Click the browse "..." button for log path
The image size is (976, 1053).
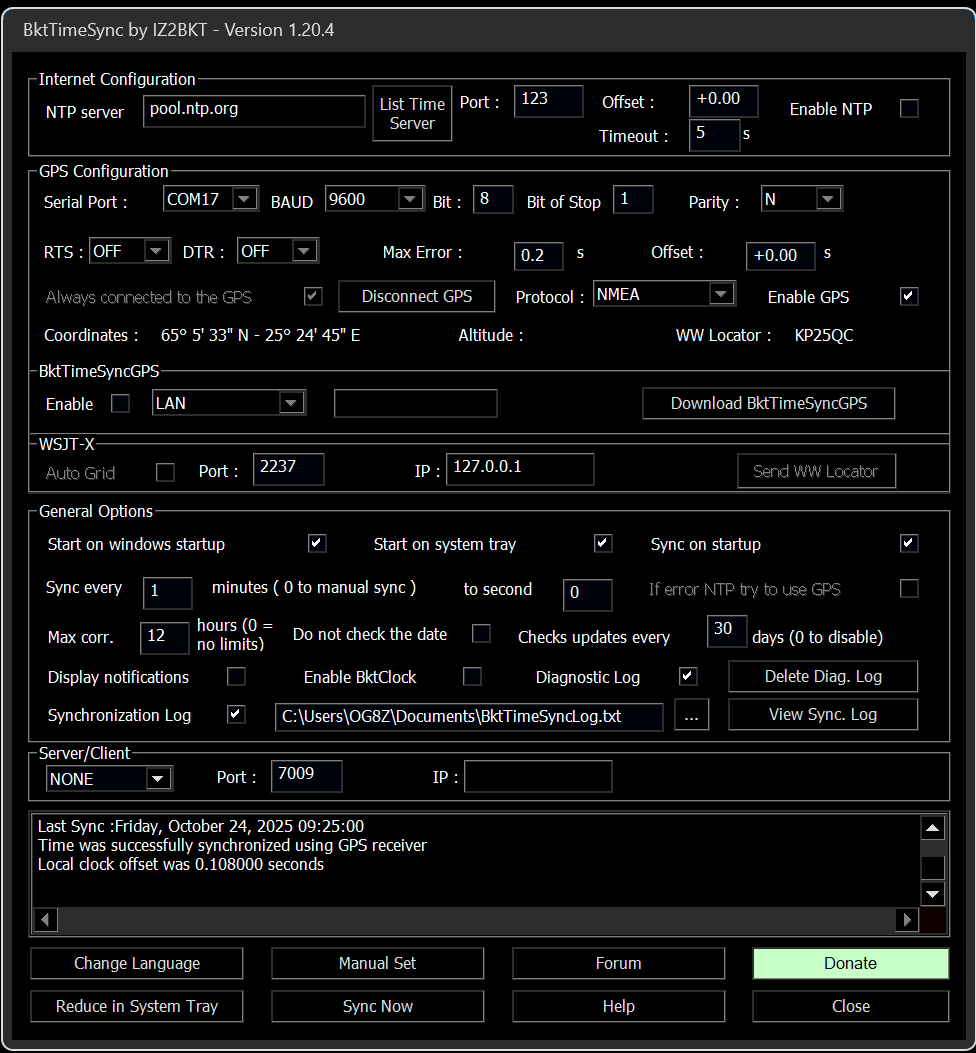pyautogui.click(x=692, y=715)
